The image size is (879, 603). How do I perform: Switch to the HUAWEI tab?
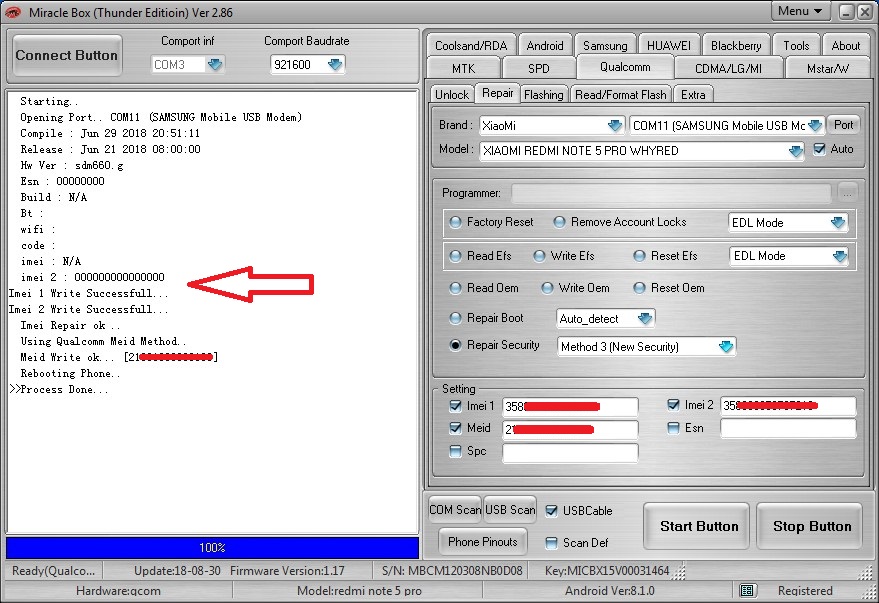pos(668,45)
